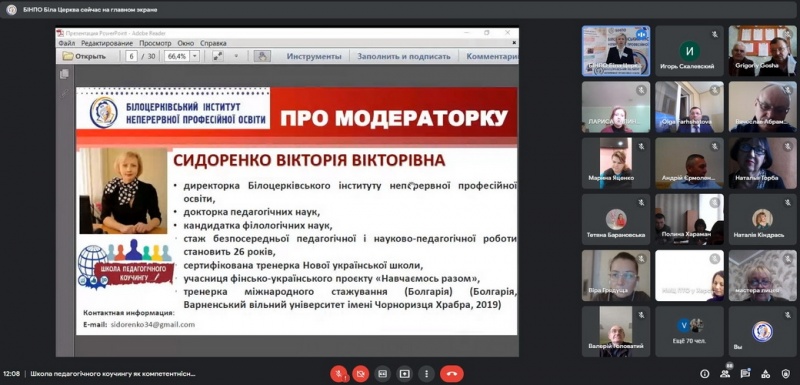Click the page number field showing 6
This screenshot has width=800, height=385.
tap(131, 56)
